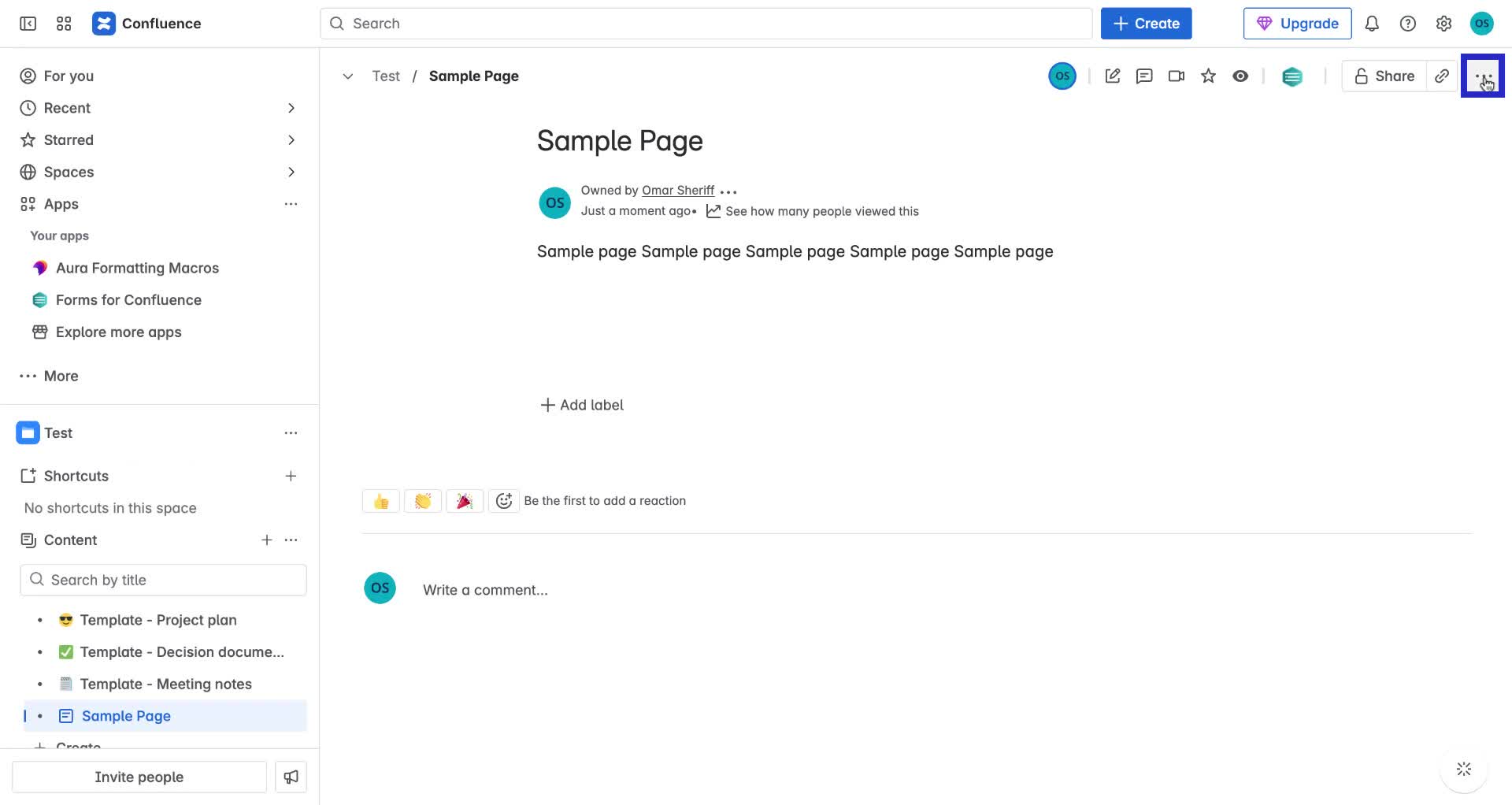The width and height of the screenshot is (1512, 805).
Task: Open the Apps overflow menu
Action: tap(291, 204)
